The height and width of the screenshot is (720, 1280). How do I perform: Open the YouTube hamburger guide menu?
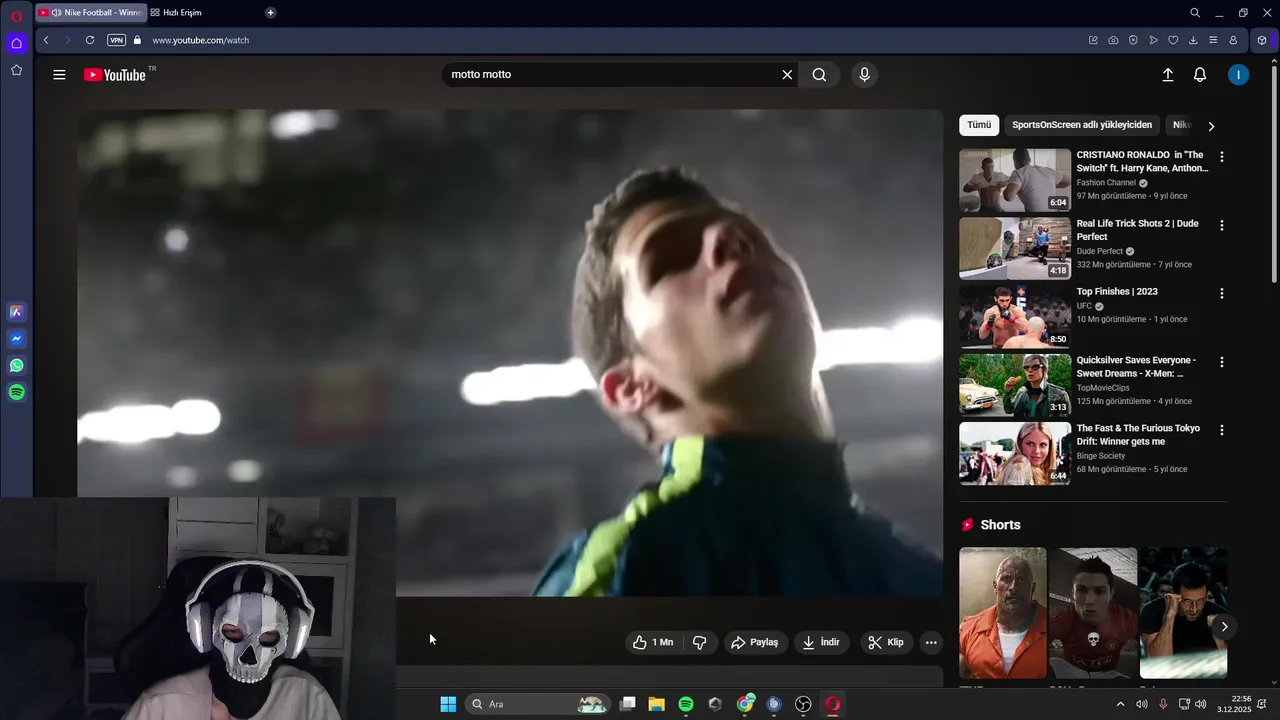click(x=59, y=75)
